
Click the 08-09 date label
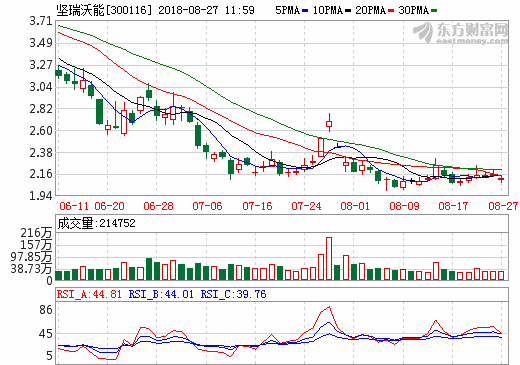pyautogui.click(x=404, y=206)
